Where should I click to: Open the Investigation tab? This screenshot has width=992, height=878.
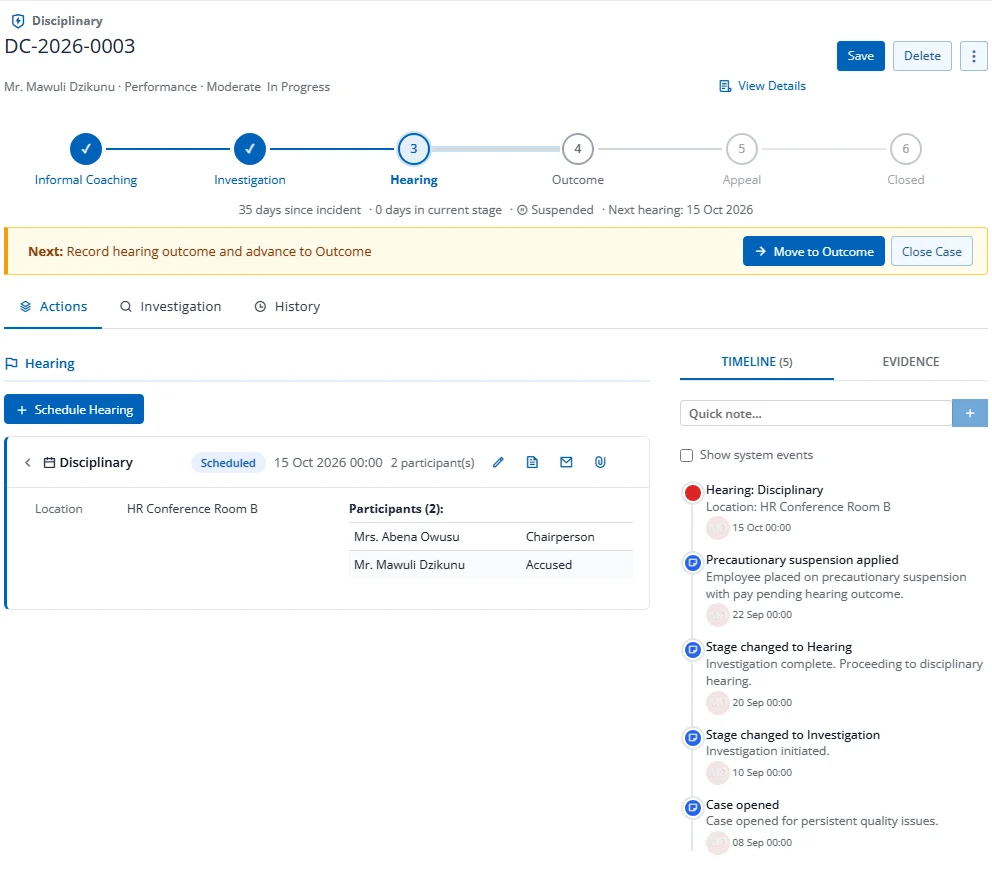click(x=171, y=307)
